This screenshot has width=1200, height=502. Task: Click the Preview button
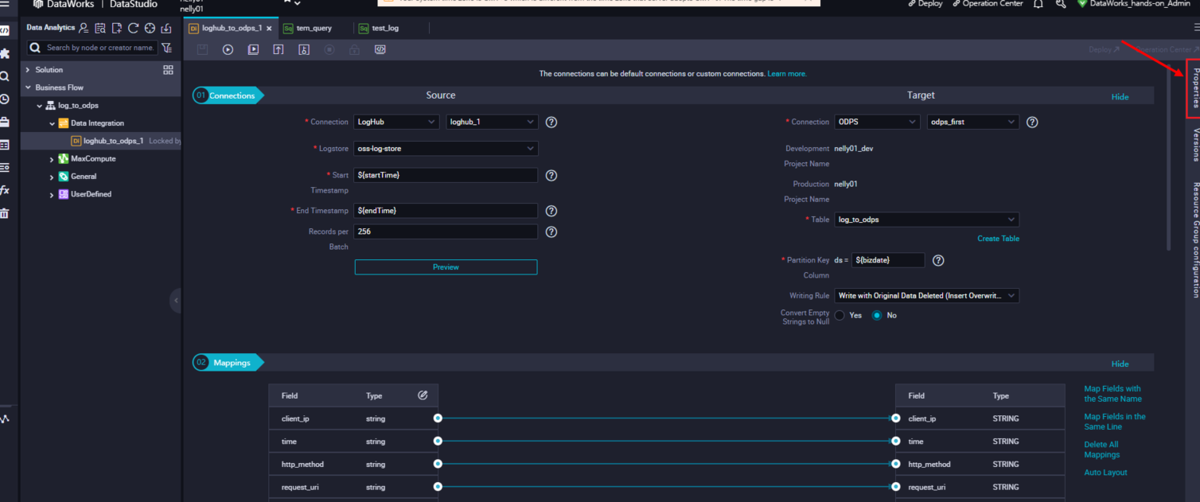(x=446, y=267)
